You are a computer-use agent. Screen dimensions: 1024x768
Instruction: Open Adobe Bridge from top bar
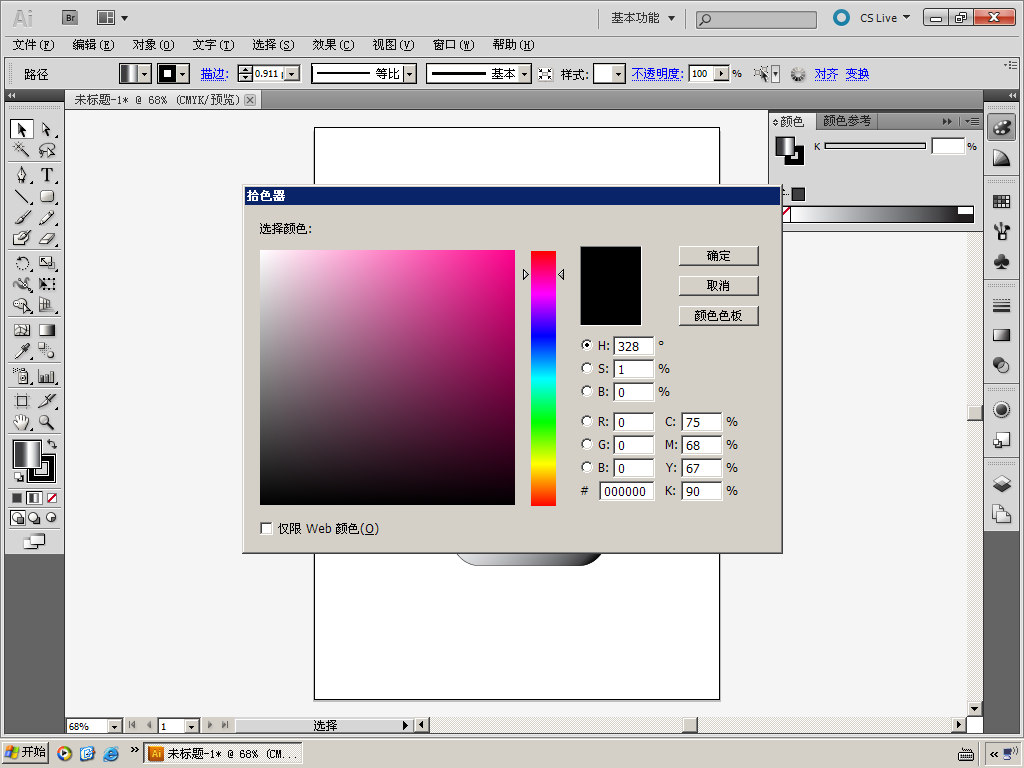click(x=69, y=17)
